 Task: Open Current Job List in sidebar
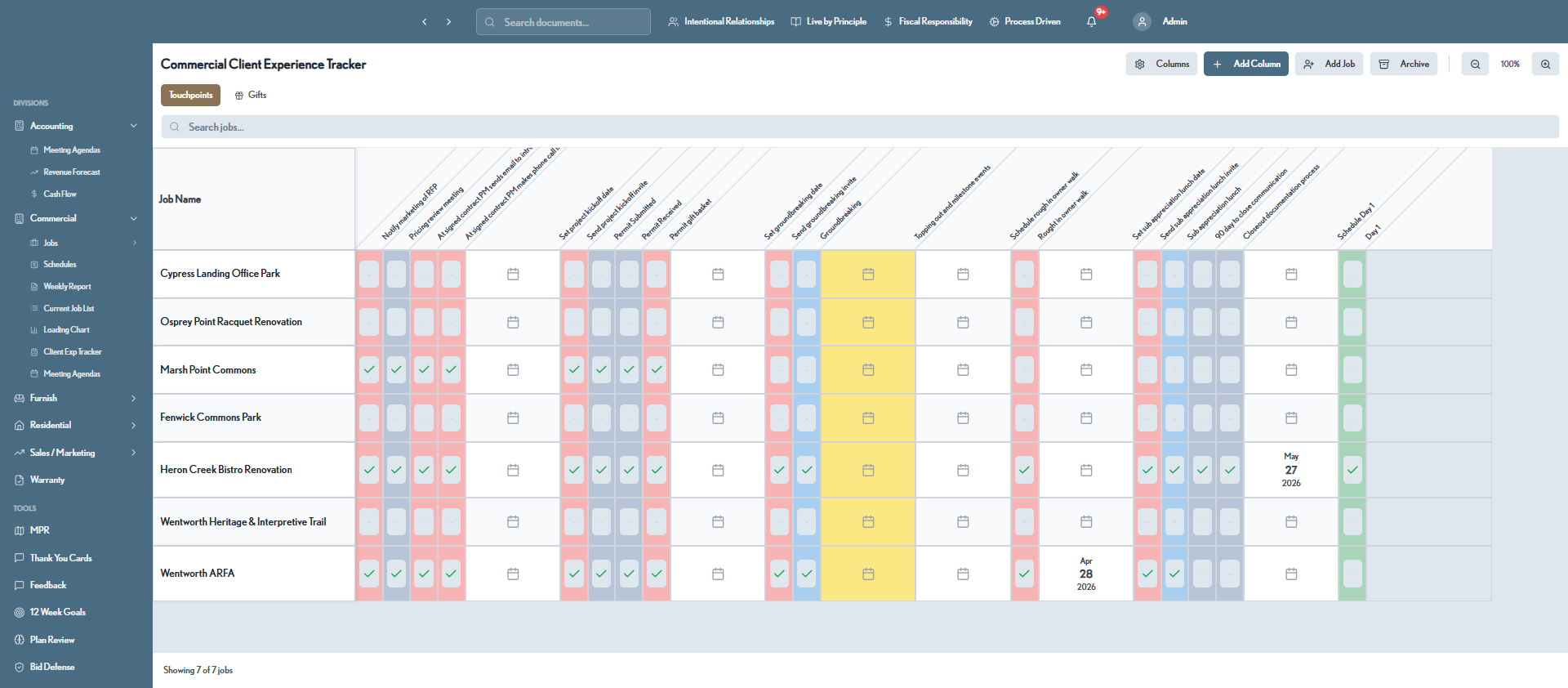(69, 309)
